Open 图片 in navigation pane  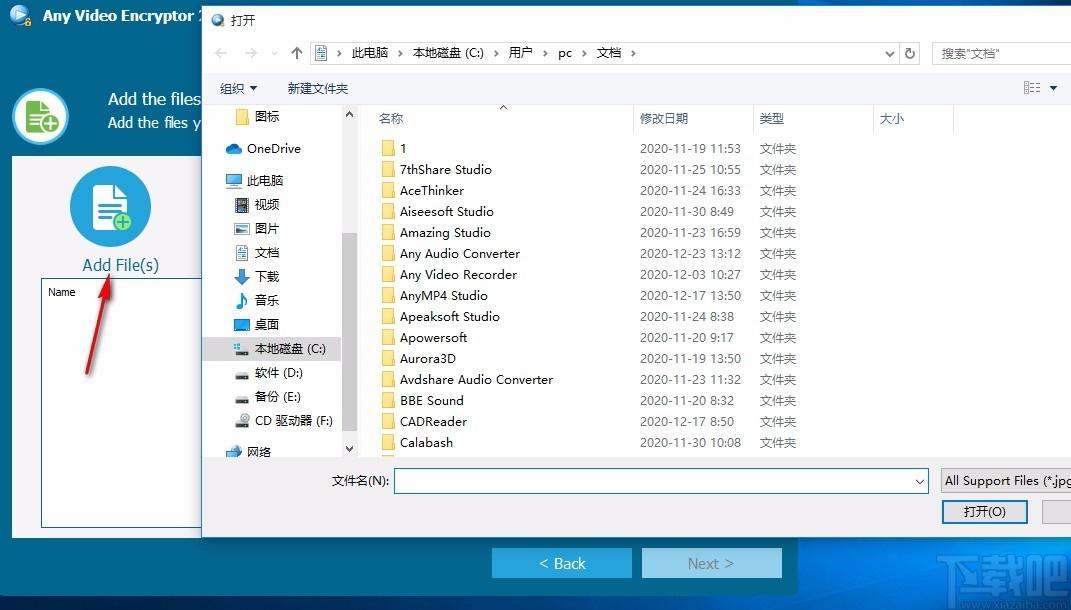(x=257, y=228)
